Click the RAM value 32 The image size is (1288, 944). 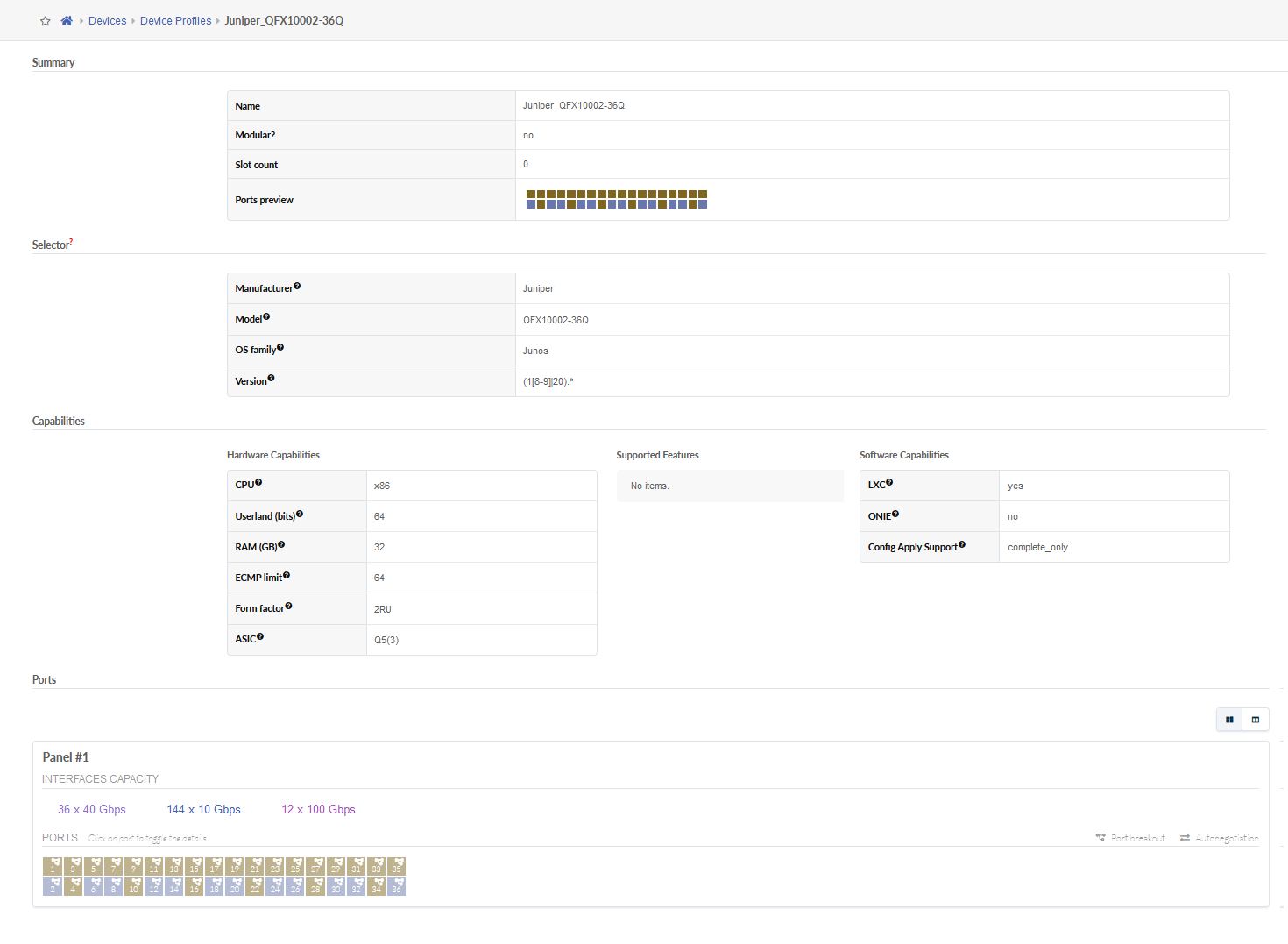coord(379,547)
